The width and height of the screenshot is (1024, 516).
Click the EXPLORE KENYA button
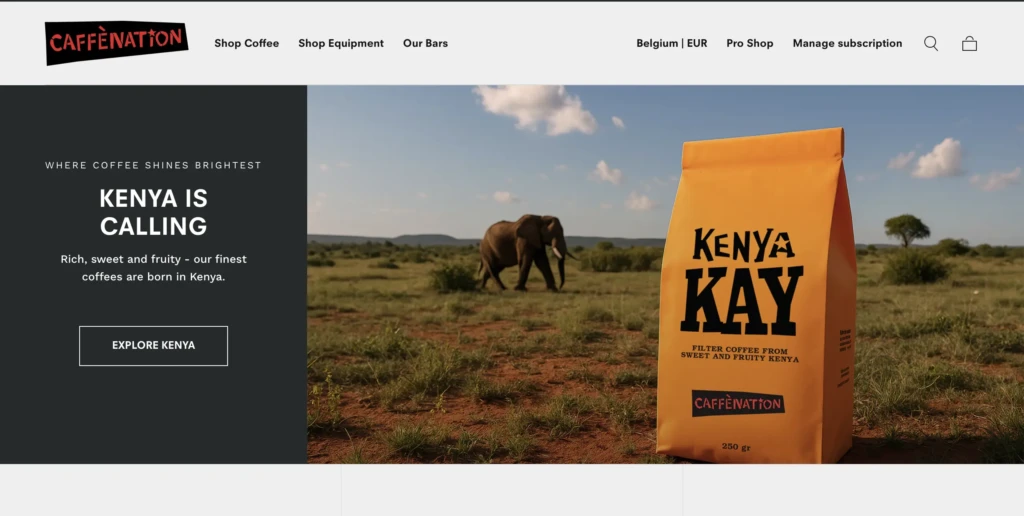coord(153,346)
